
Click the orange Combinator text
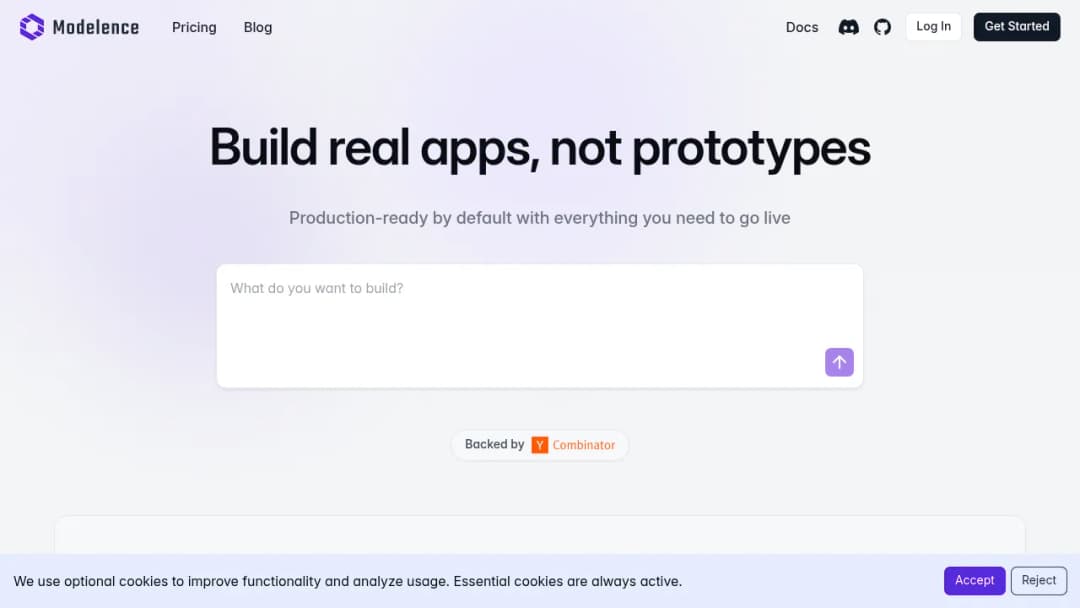point(583,445)
